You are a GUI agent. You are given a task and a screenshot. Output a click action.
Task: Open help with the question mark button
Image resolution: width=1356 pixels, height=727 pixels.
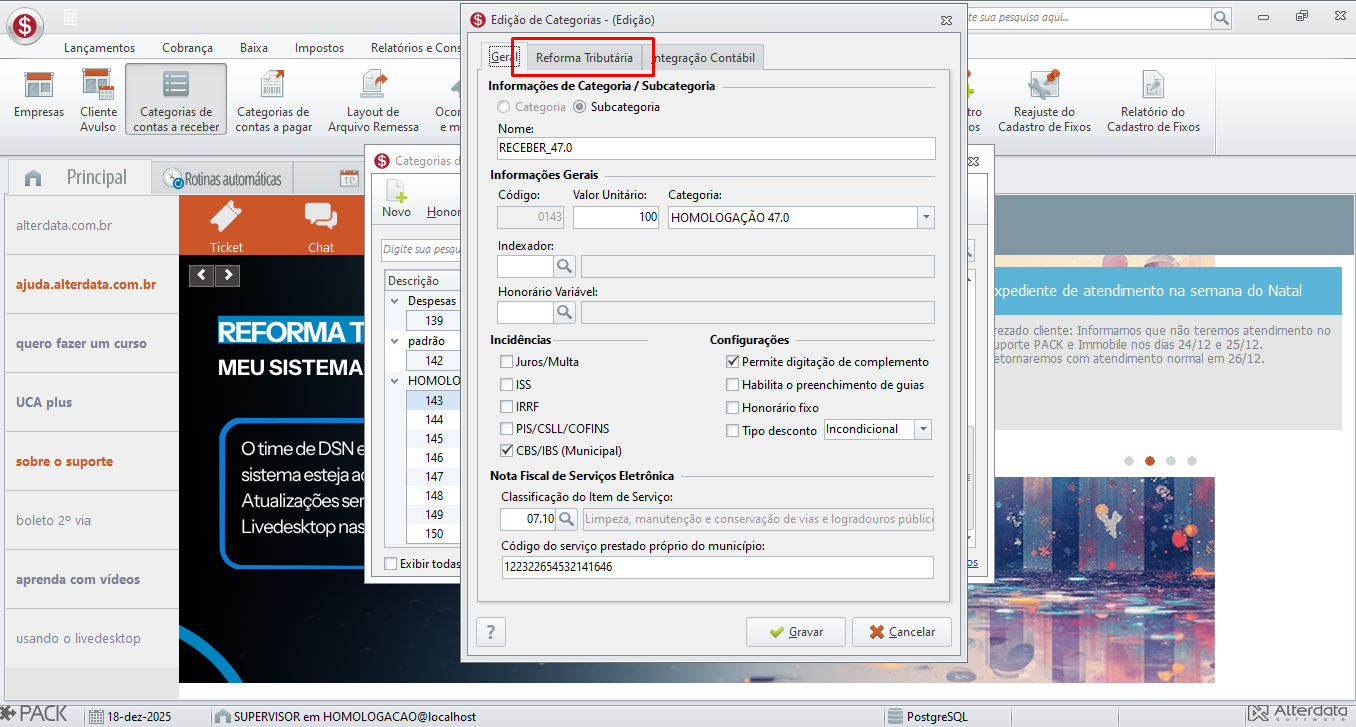coord(490,632)
